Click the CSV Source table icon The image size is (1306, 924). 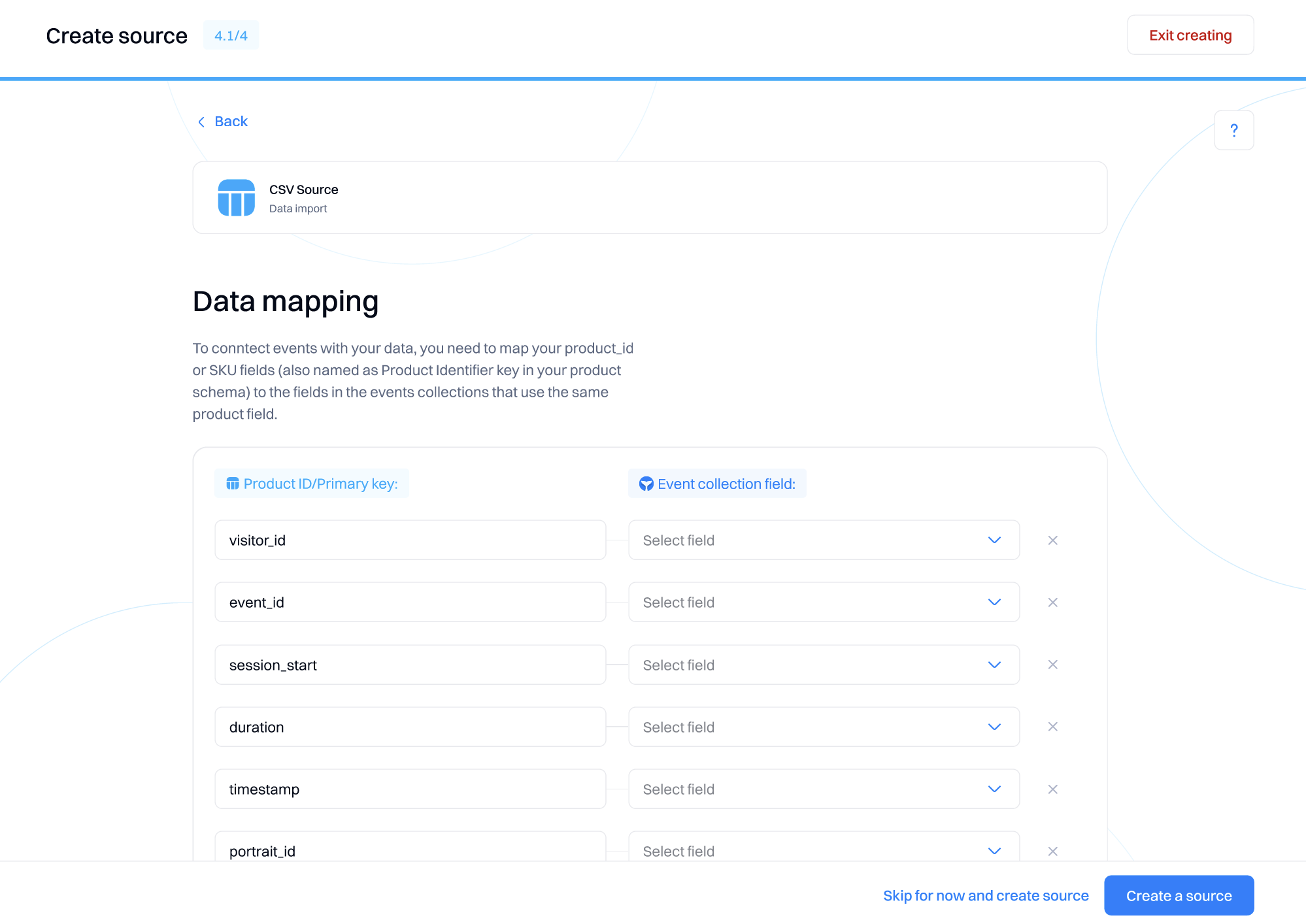236,197
